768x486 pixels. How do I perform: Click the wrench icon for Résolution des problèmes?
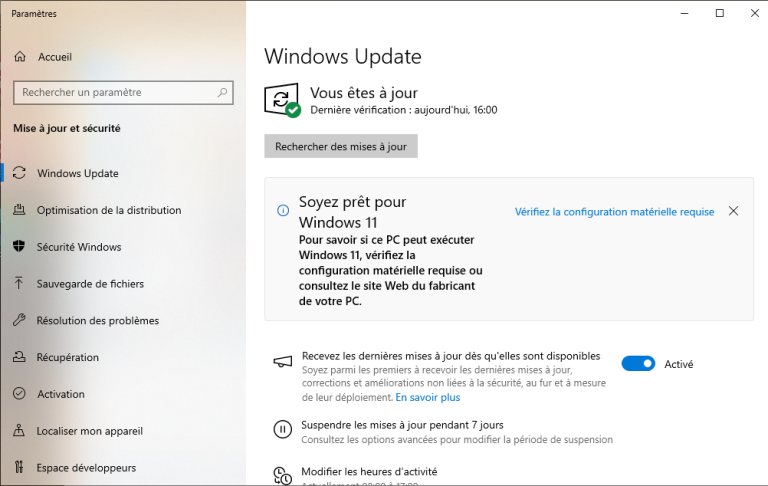point(19,320)
